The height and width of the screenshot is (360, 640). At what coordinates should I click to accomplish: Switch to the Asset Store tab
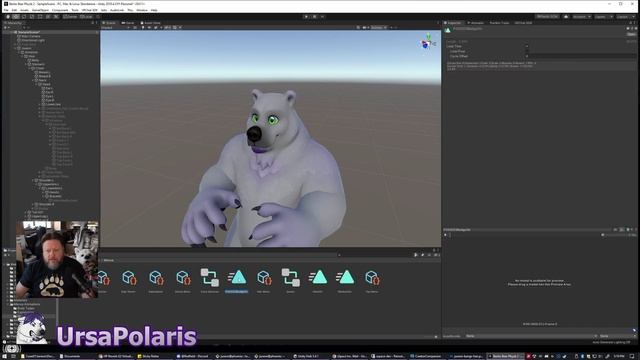pos(151,23)
